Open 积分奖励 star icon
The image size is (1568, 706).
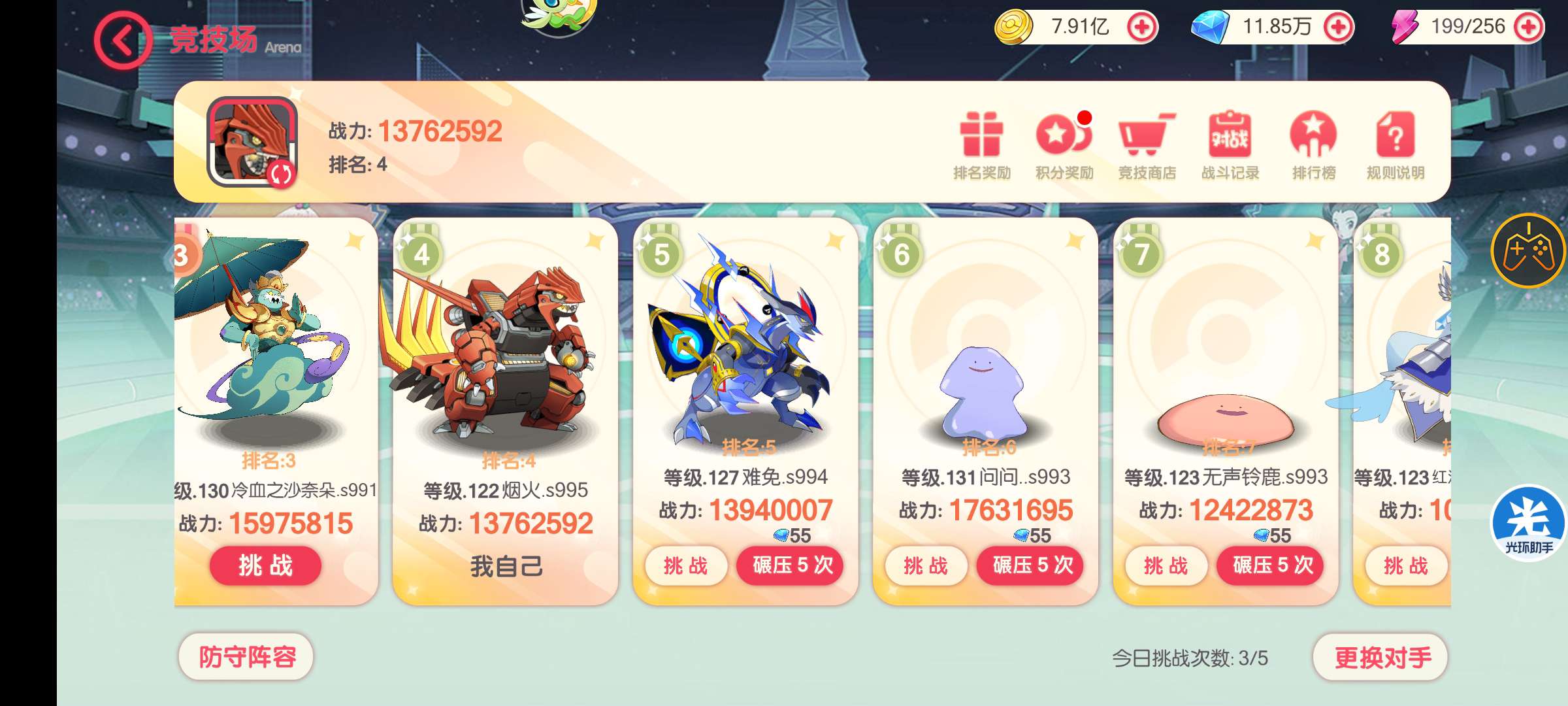1064,145
